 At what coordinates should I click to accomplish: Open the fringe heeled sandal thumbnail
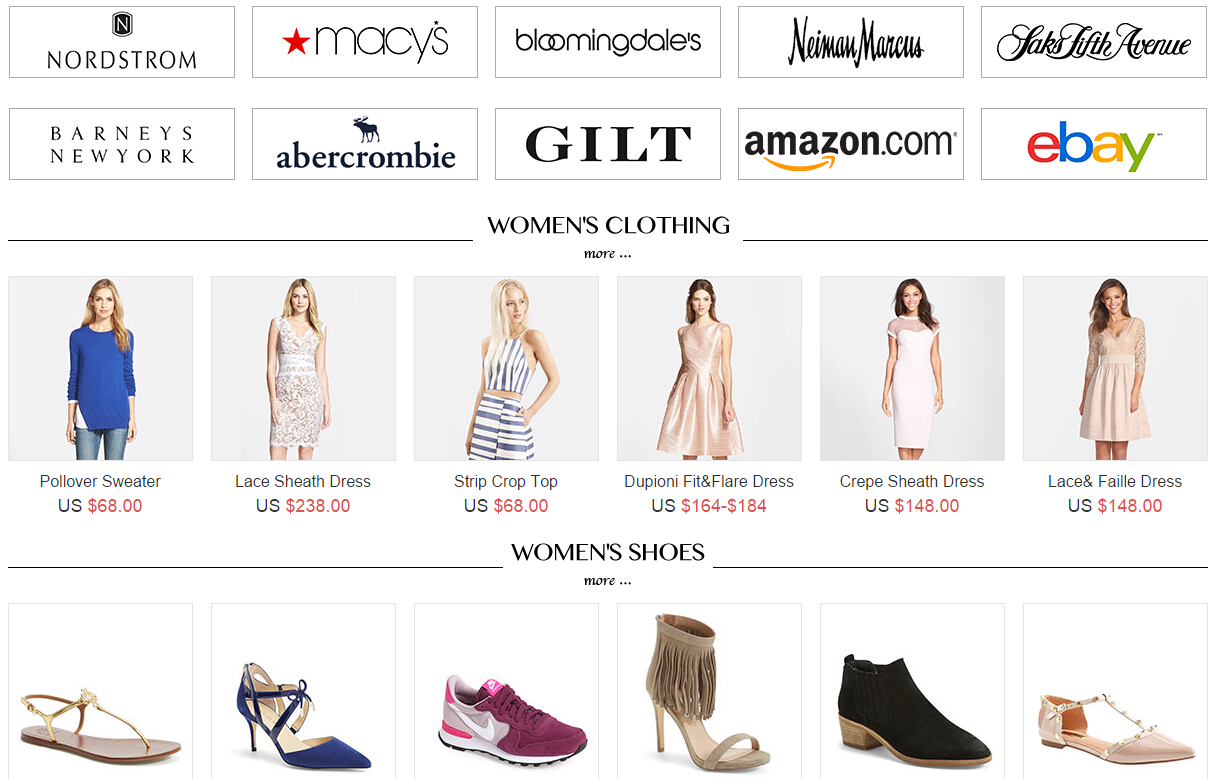709,691
